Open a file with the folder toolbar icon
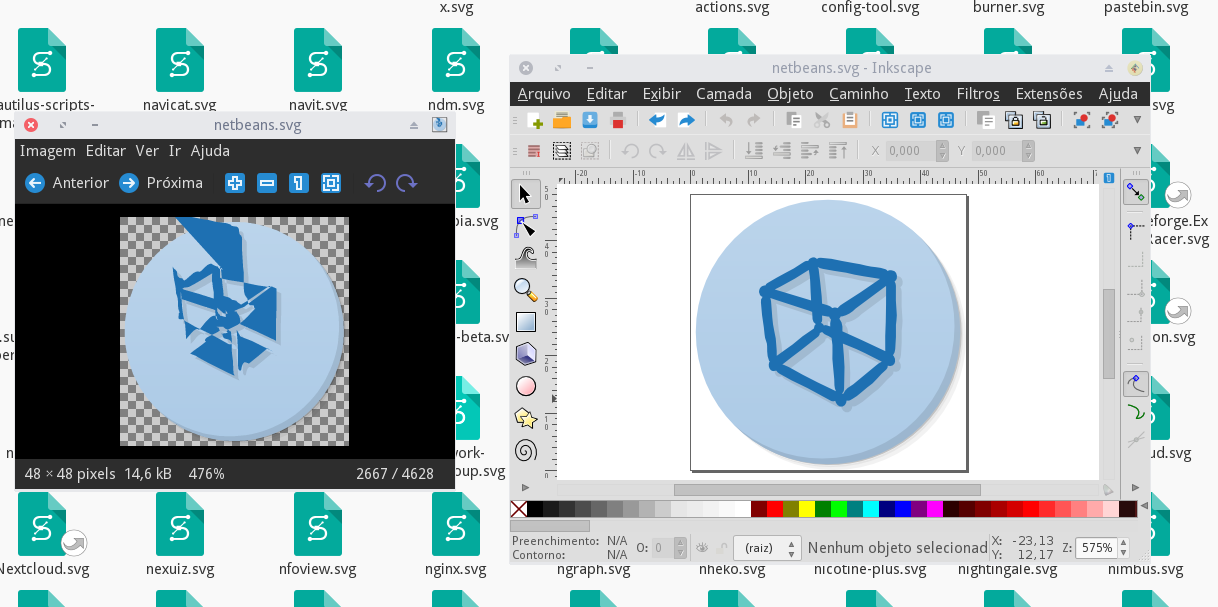Screen dimensions: 1218x607 pyautogui.click(x=561, y=119)
